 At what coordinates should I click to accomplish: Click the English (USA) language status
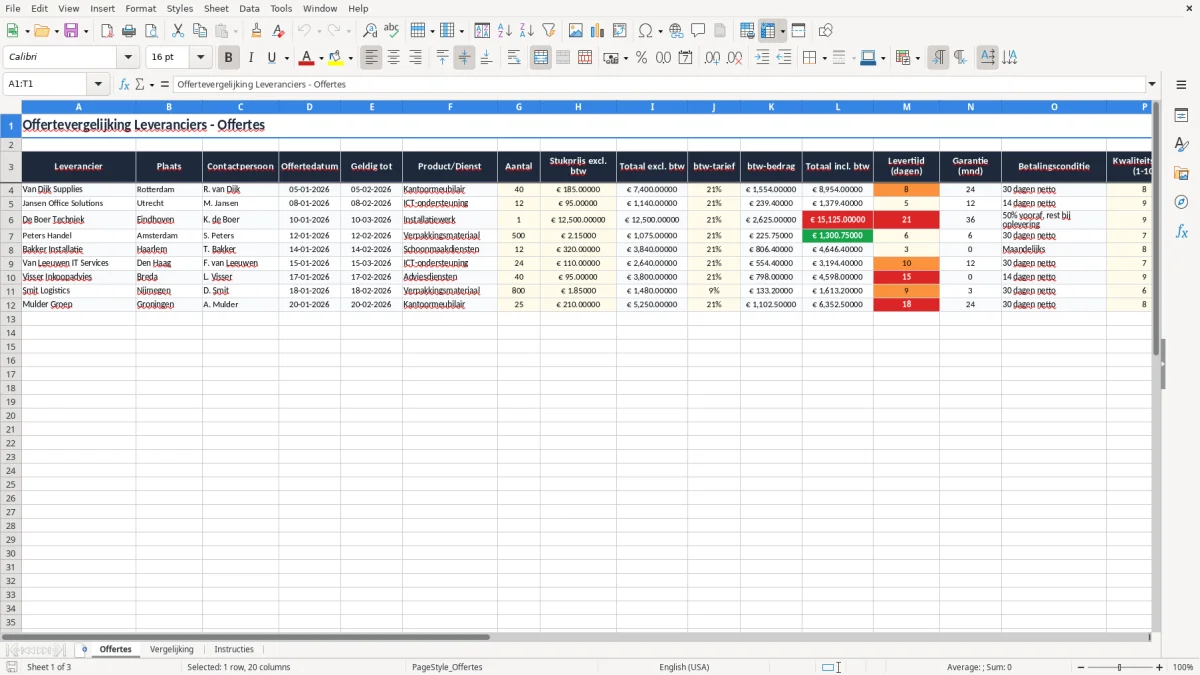684,667
